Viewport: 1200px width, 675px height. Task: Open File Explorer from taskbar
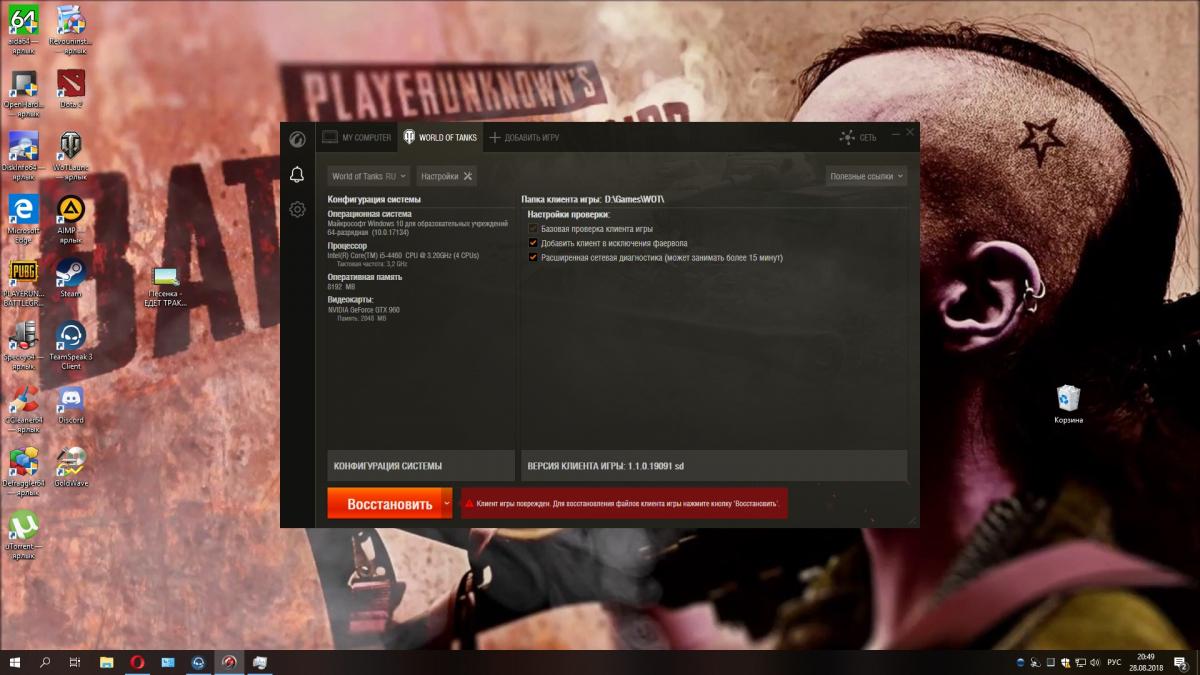[106, 662]
